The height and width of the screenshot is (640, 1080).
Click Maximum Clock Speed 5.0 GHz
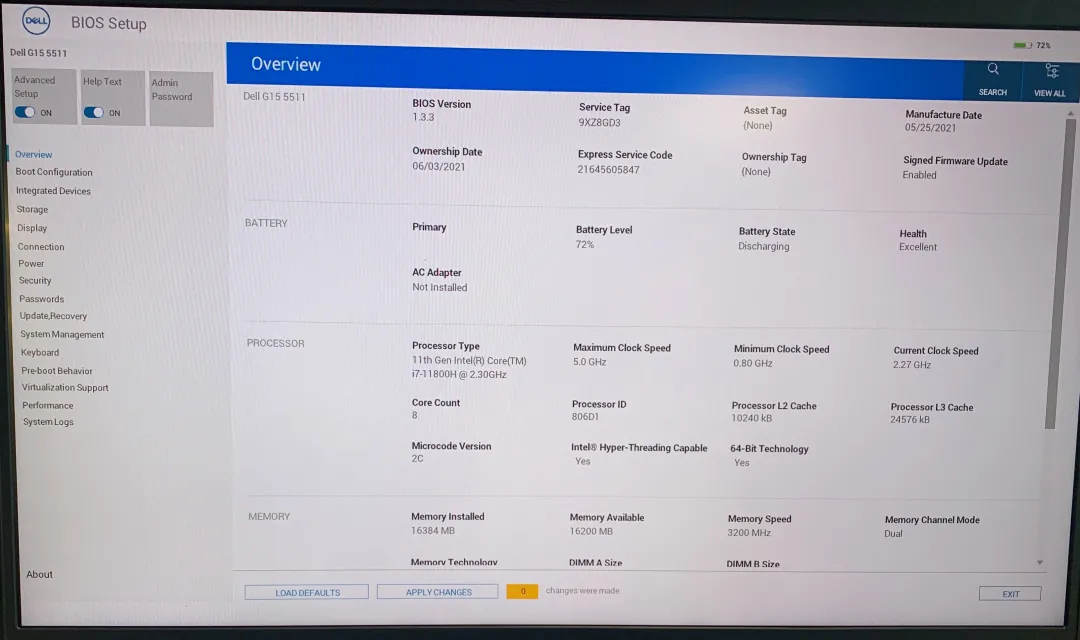(590, 362)
